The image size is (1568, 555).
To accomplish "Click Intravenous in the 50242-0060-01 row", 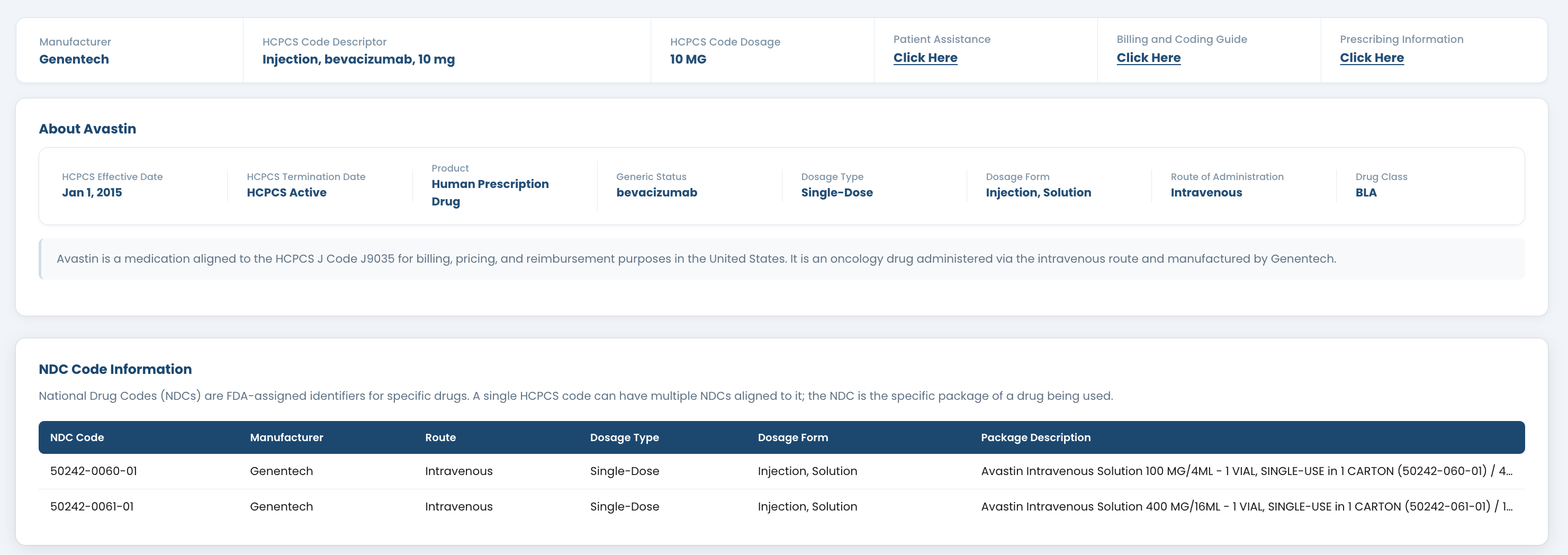I will pos(459,471).
